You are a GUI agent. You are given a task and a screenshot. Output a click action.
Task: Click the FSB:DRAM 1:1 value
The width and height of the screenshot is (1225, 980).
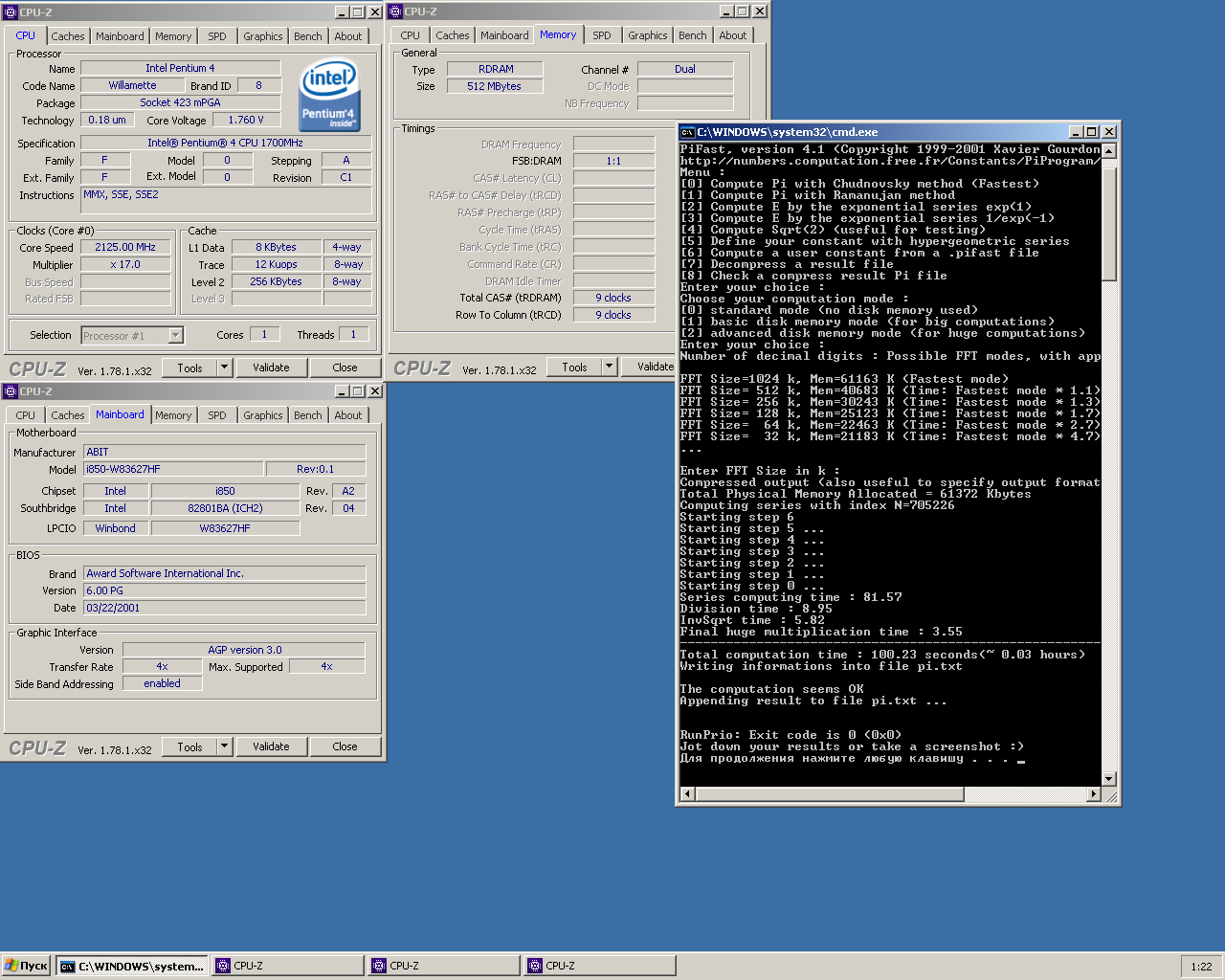click(x=613, y=161)
